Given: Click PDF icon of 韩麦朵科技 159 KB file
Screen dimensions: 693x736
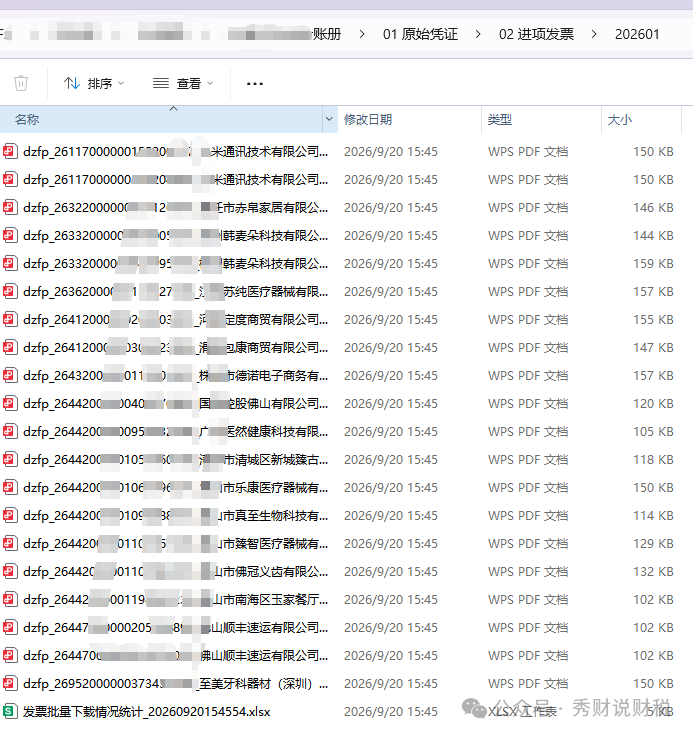Looking at the screenshot, I should pyautogui.click(x=10, y=263).
